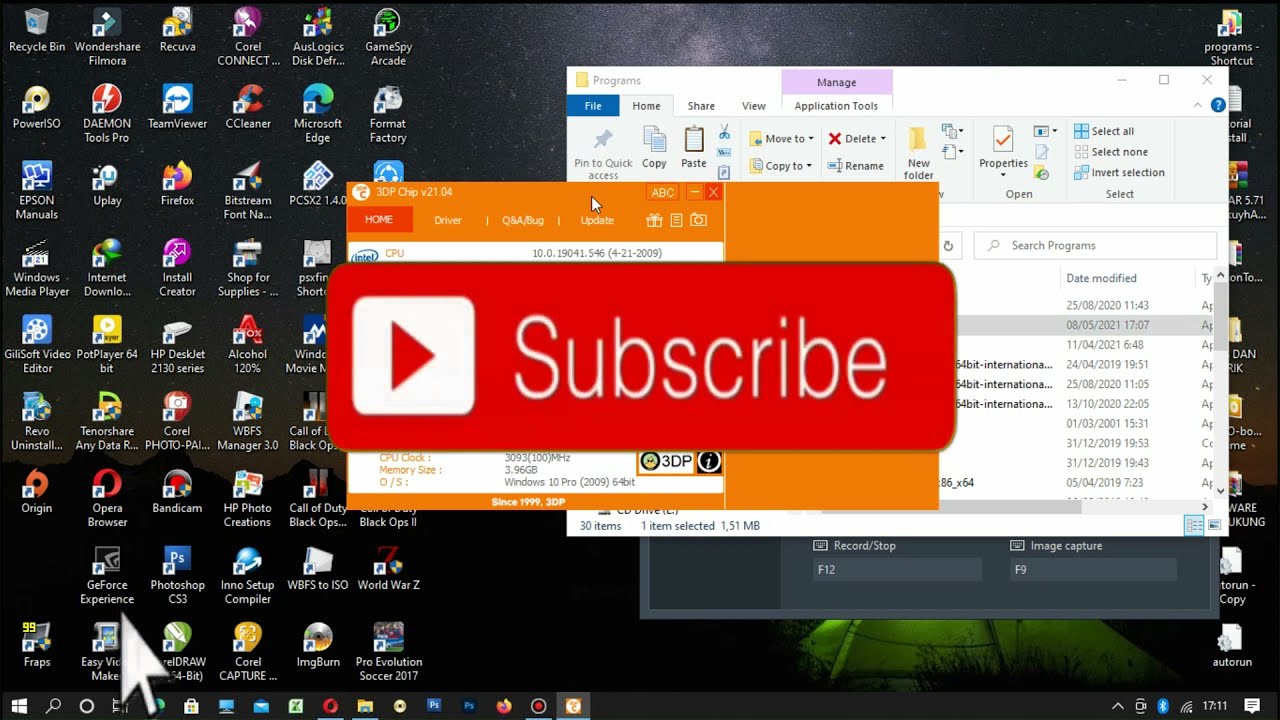The image size is (1280, 720).
Task: Select the World War Z desktop icon
Action: pos(388,569)
